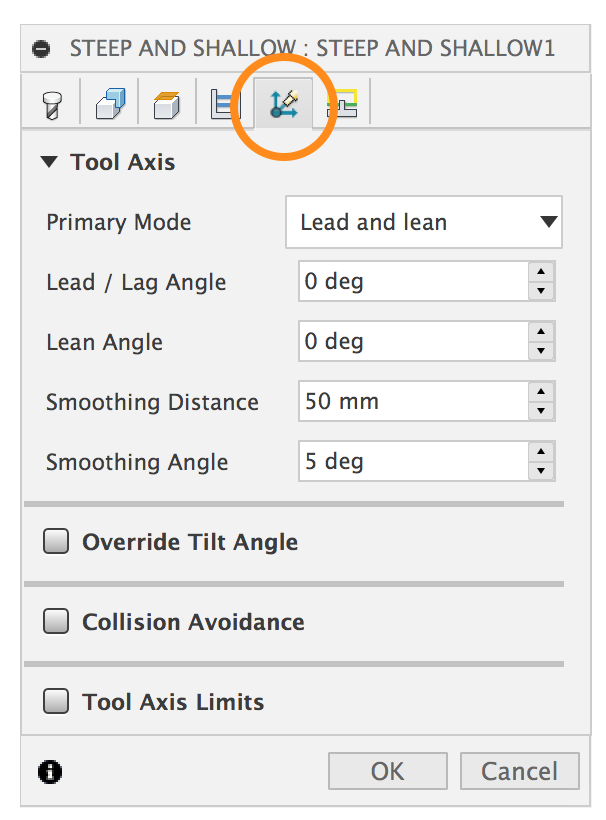Open the Linking tab icon
Screen dimensions: 606x820
point(343,103)
